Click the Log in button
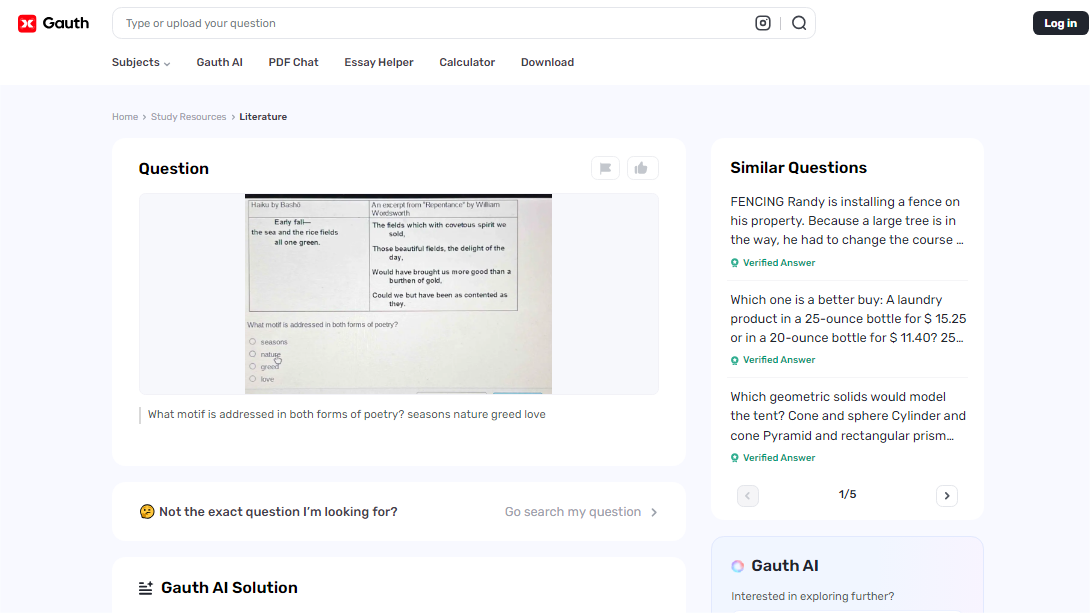The image size is (1090, 613). (1059, 22)
